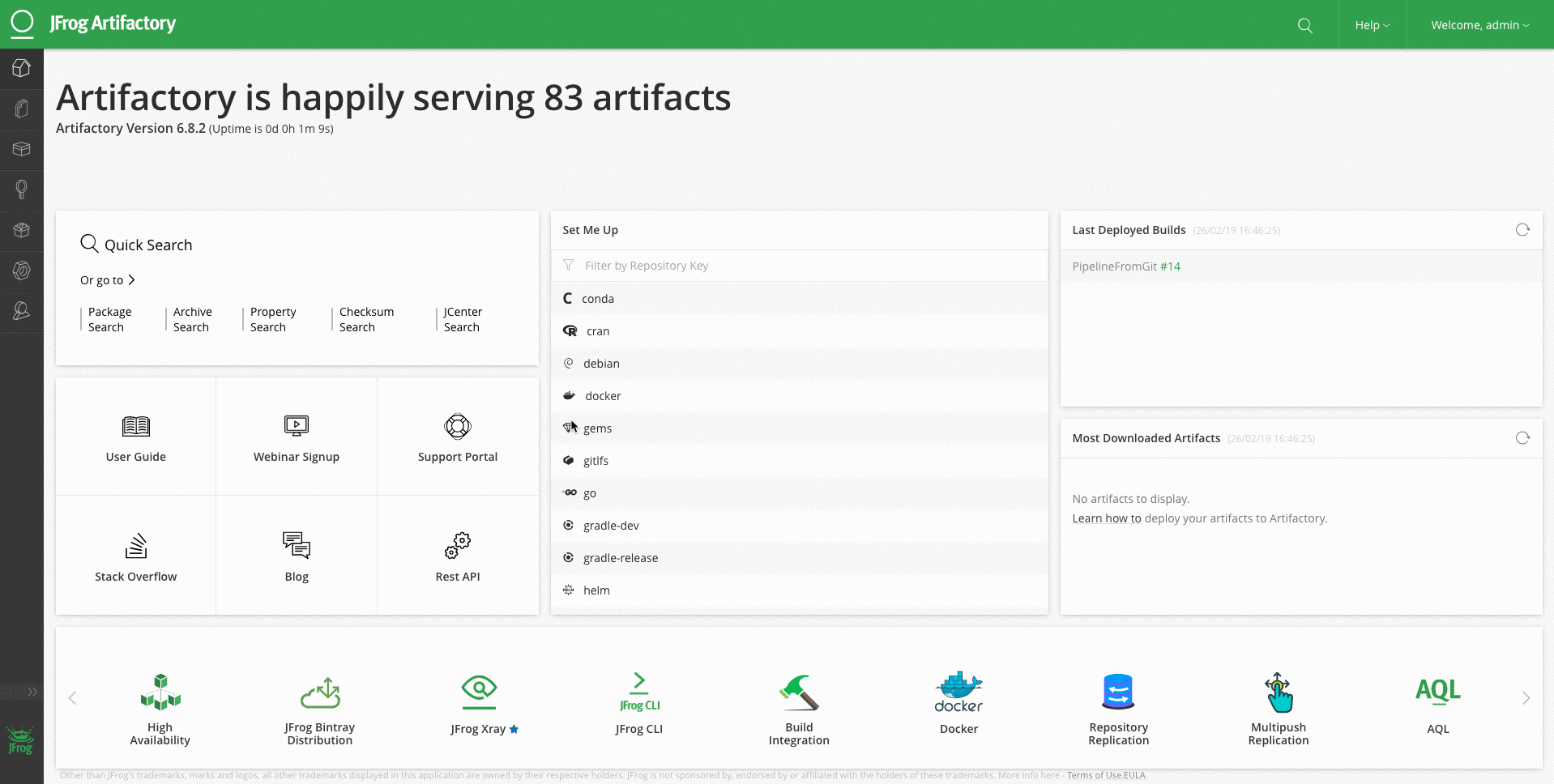The height and width of the screenshot is (784, 1554).
Task: Click the Learn how to link
Action: 1106,518
